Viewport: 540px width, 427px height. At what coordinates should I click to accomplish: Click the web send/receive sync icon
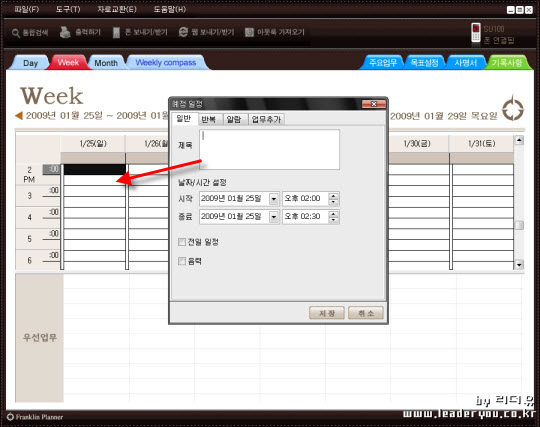(183, 32)
